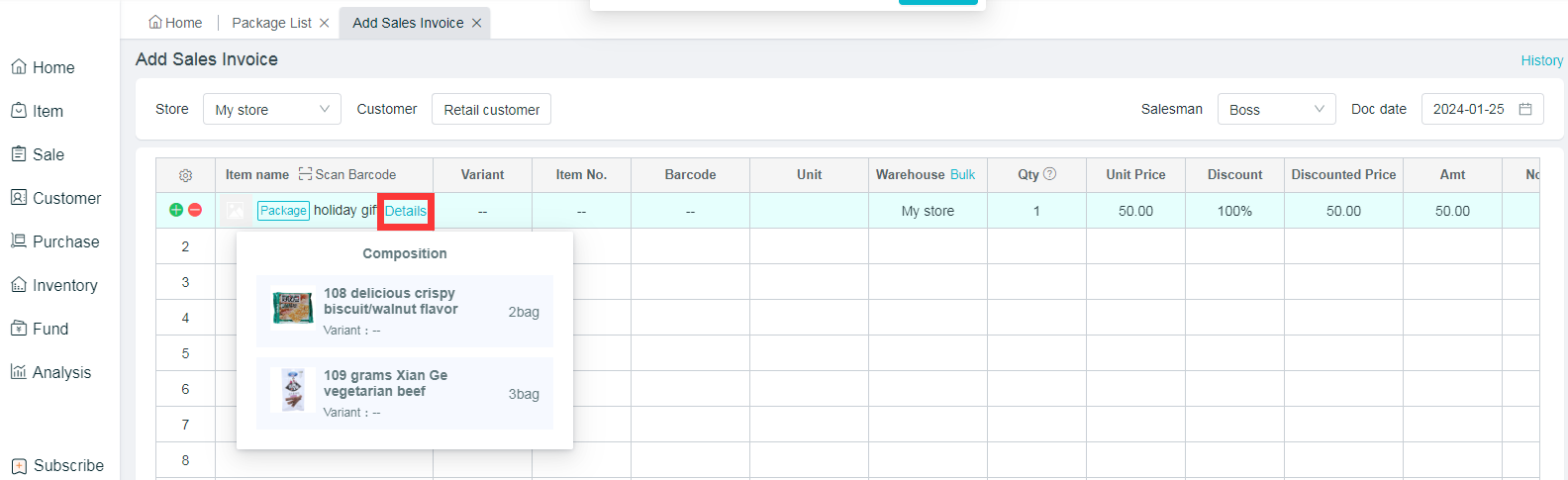The image size is (1568, 480).
Task: Switch to the Package List tab
Action: click(271, 23)
